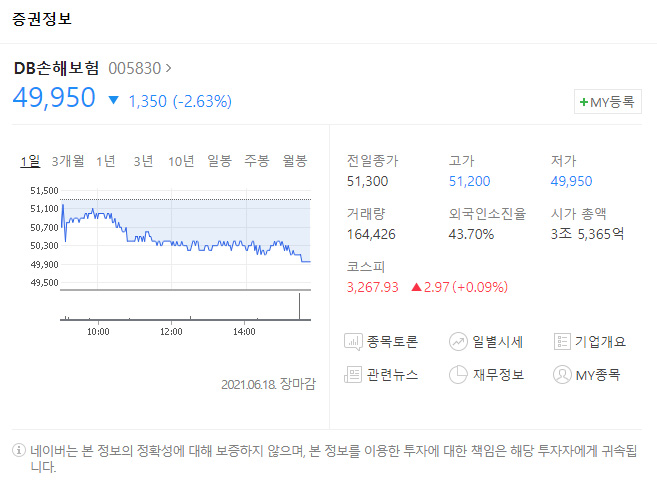Show the 주봉 weekly chart

[x=257, y=161]
